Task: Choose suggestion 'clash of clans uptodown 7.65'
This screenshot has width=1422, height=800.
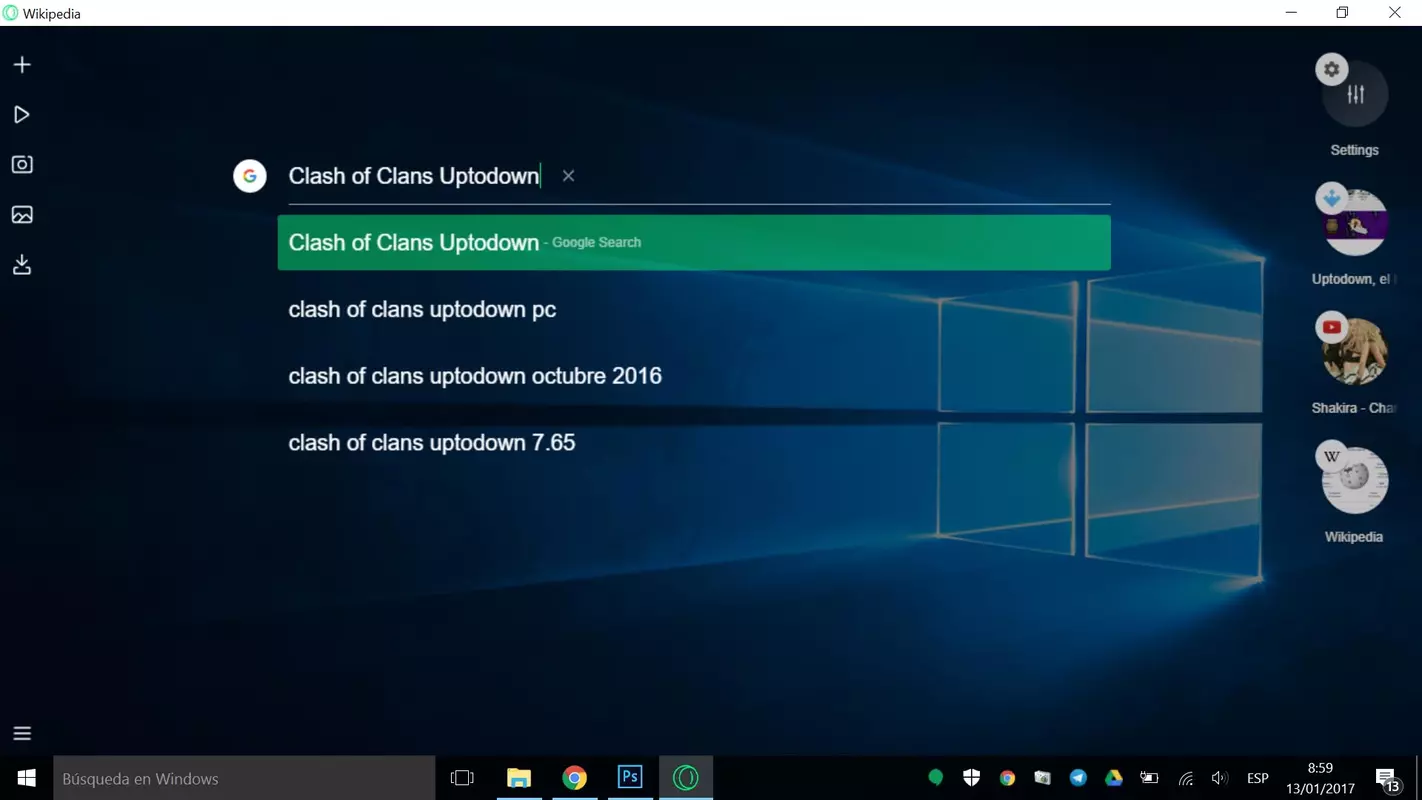Action: pos(432,443)
